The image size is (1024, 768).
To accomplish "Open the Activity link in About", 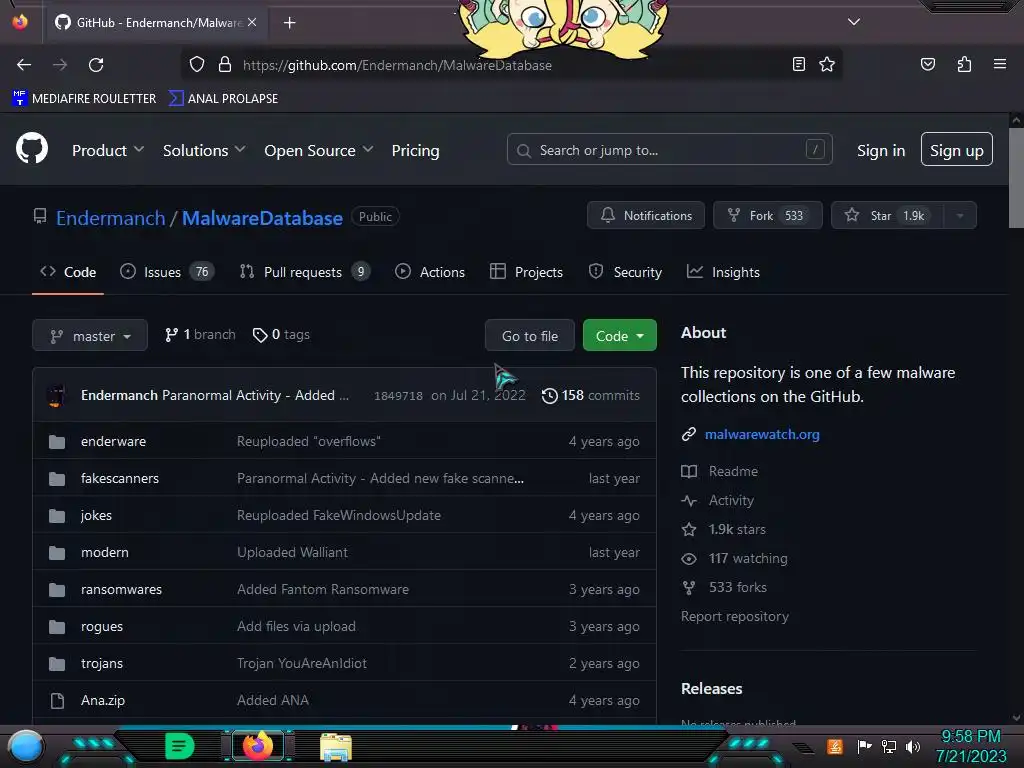I will [x=718, y=500].
